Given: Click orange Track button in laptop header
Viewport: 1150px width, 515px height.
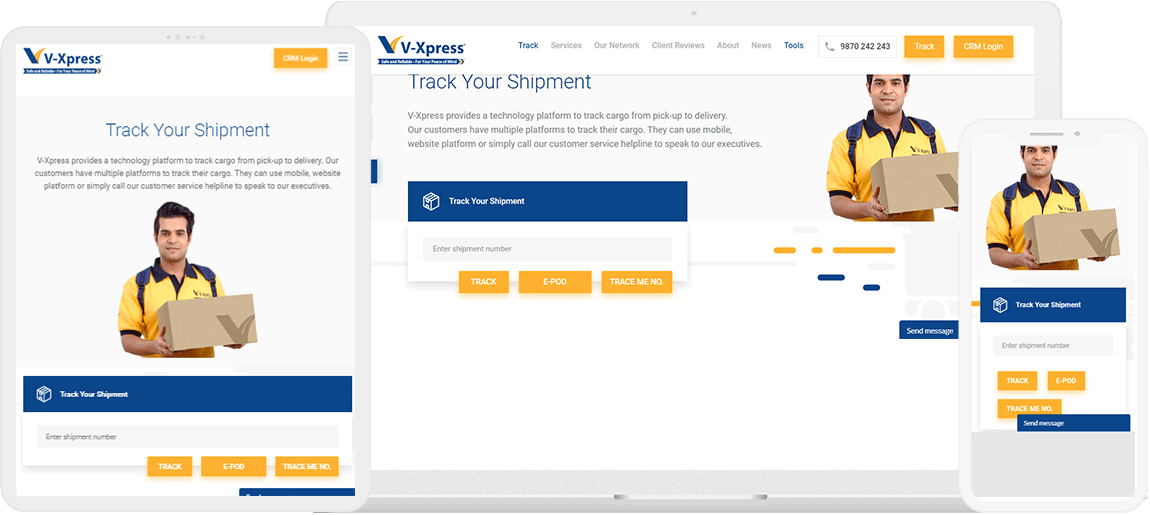Looking at the screenshot, I should (924, 46).
